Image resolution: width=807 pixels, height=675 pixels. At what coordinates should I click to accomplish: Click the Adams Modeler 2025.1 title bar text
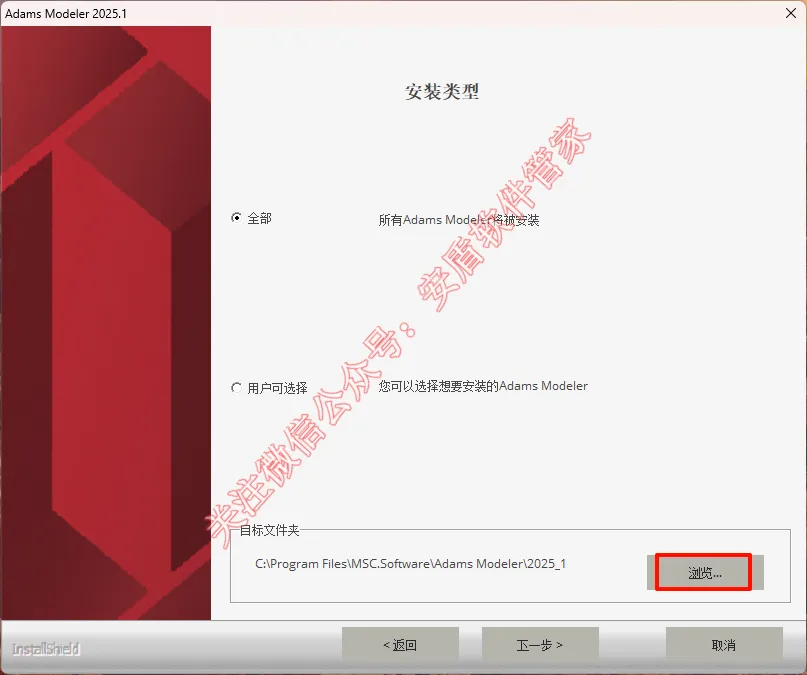click(66, 14)
